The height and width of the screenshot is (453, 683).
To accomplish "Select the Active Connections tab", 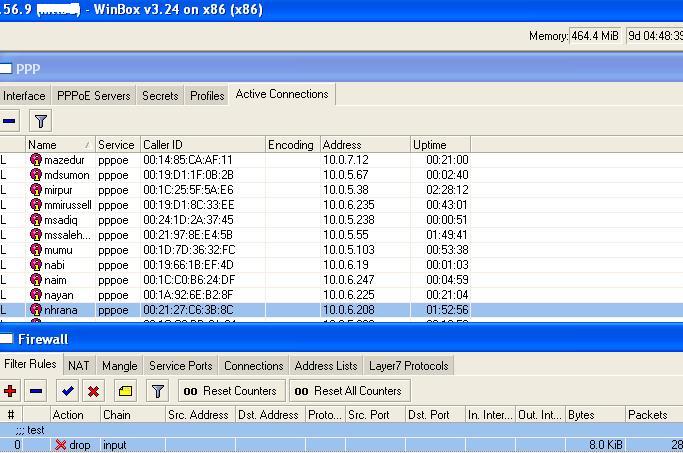I will (x=282, y=94).
